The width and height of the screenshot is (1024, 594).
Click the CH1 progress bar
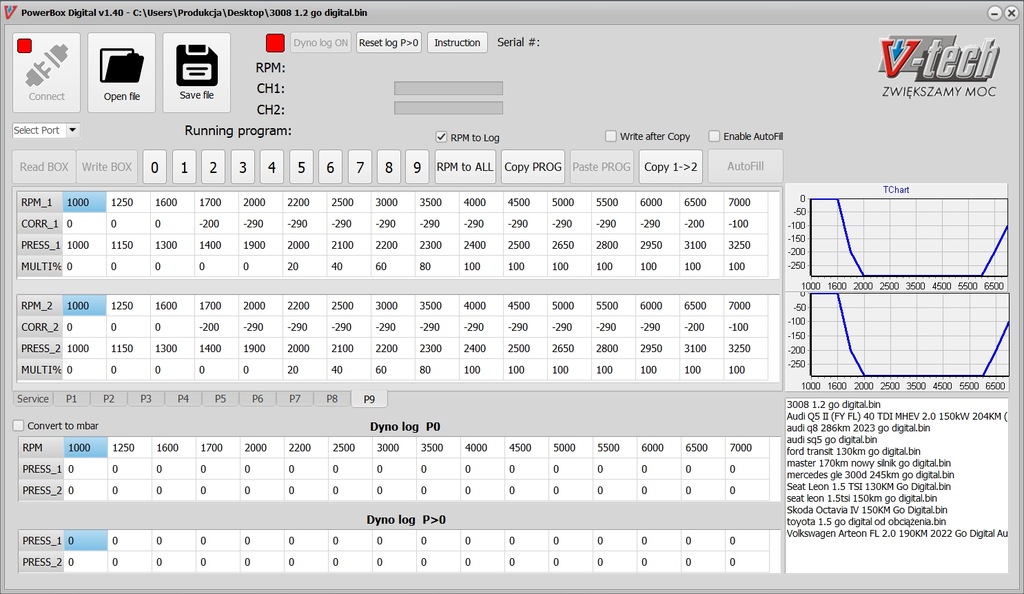pos(448,89)
